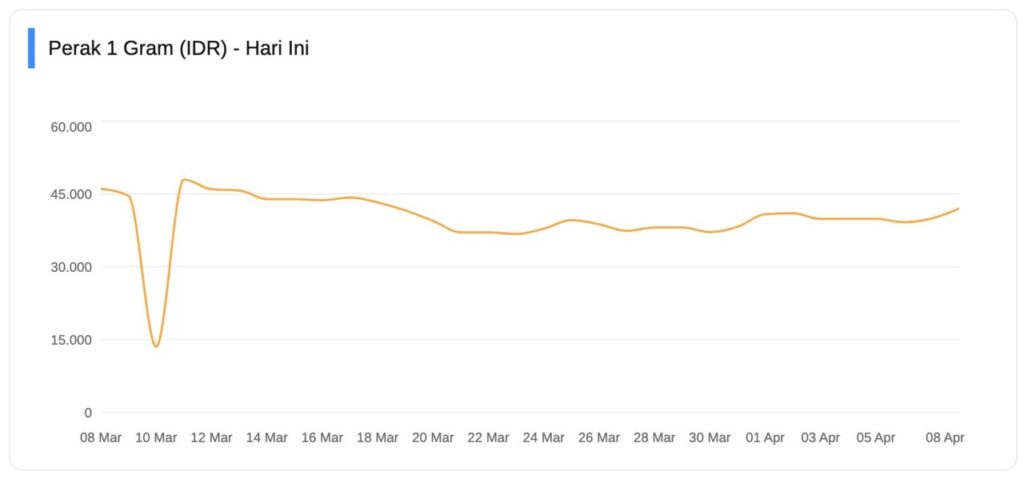Click the chart title "Perak 1 Gram (IDR) - Hari Ini"
Image resolution: width=1024 pixels, height=483 pixels.
click(x=179, y=48)
